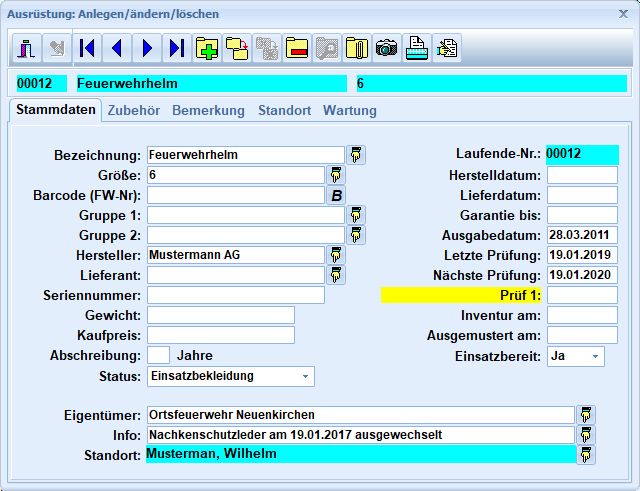Viewport: 640px width, 491px height.
Task: Click the Standort value Musterman, Wilhelm
Action: point(361,454)
